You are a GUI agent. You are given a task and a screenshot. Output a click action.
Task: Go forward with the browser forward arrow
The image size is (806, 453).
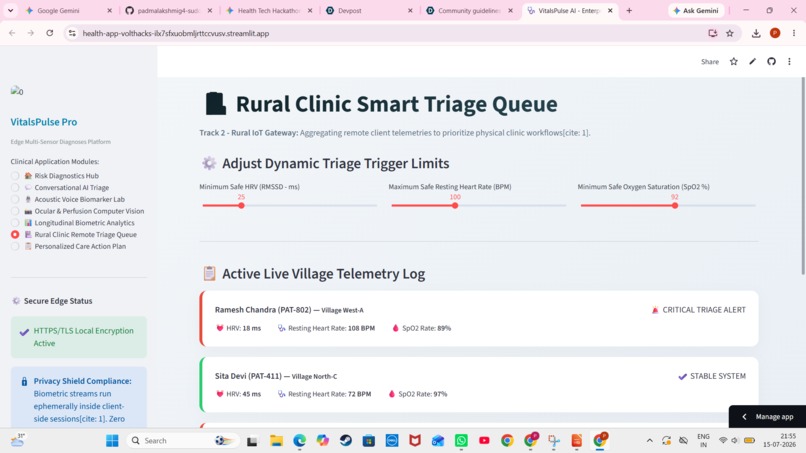31,33
